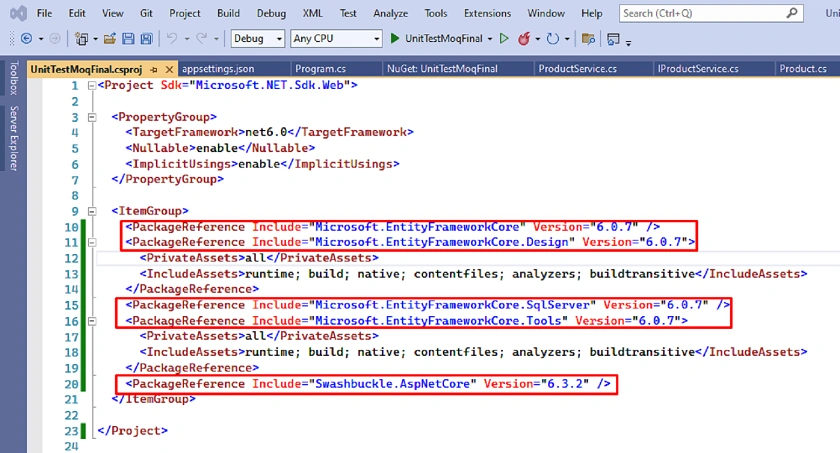The height and width of the screenshot is (453, 840).
Task: Open the Undo history dropdown arrow
Action: click(187, 39)
